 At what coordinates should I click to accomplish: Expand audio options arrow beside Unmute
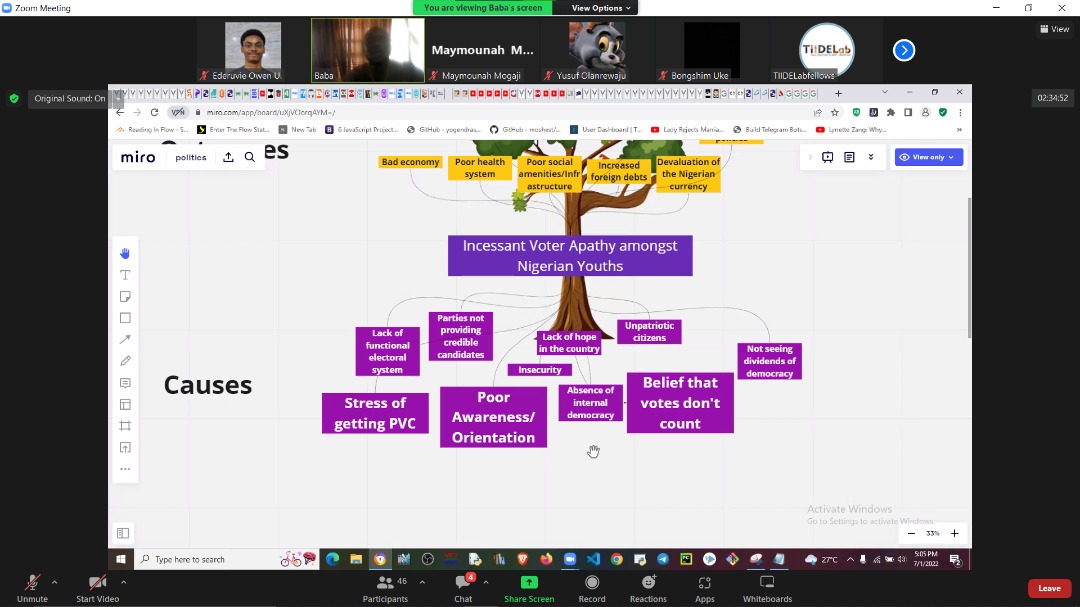pyautogui.click(x=54, y=581)
